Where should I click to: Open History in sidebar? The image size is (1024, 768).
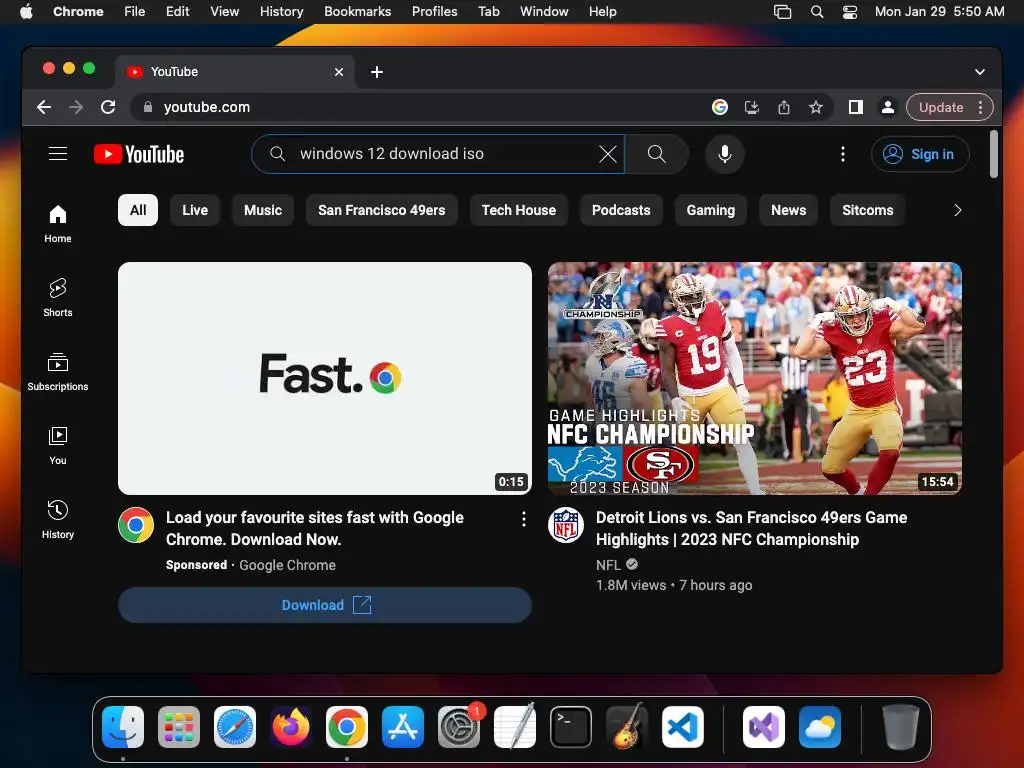tap(57, 519)
